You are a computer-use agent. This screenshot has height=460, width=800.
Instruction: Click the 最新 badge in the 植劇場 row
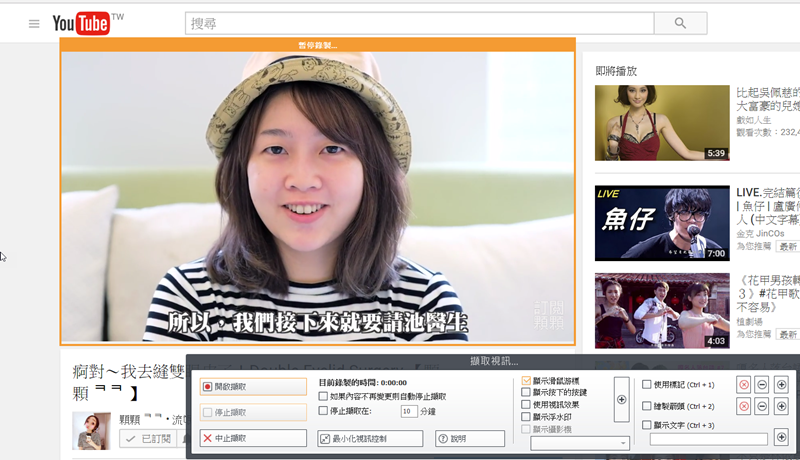click(x=788, y=334)
